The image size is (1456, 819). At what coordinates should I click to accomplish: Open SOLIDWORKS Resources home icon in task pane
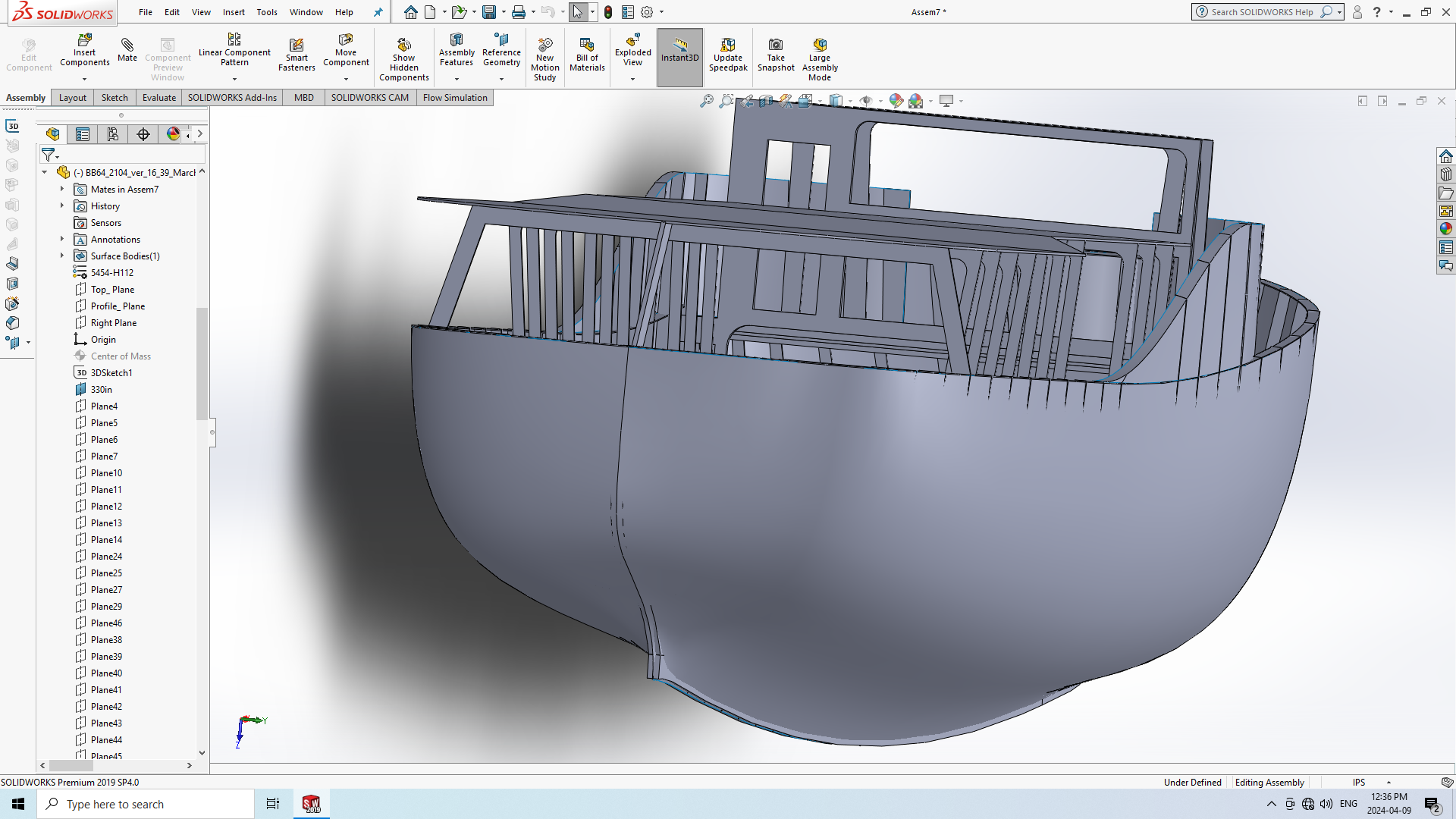[x=1446, y=156]
